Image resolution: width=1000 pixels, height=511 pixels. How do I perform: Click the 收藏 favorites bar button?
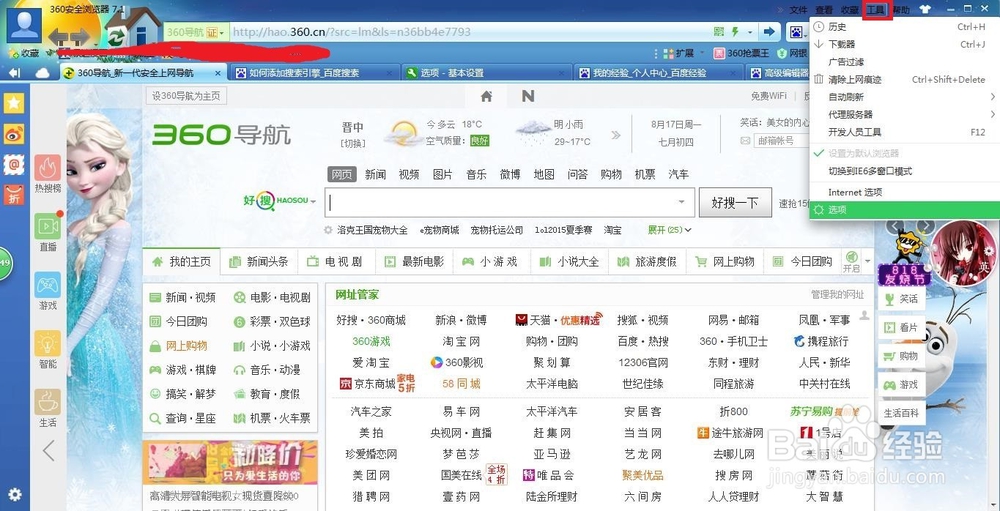[x=23, y=54]
